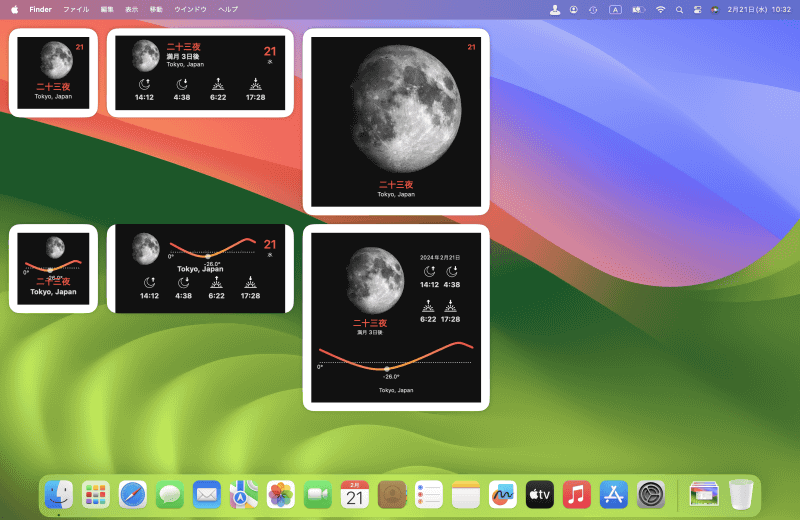Click moonrise time 14:12 in top medium widget
The height and width of the screenshot is (520, 800).
coord(144,97)
